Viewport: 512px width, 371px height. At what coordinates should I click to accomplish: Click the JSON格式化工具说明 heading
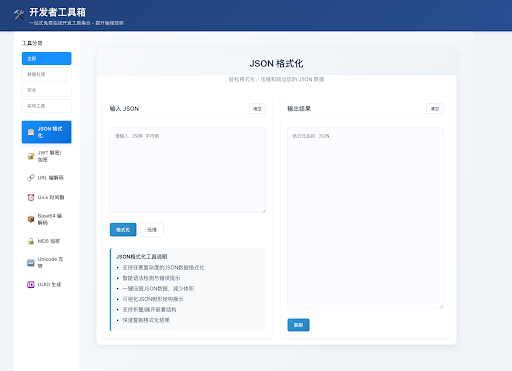tap(142, 257)
